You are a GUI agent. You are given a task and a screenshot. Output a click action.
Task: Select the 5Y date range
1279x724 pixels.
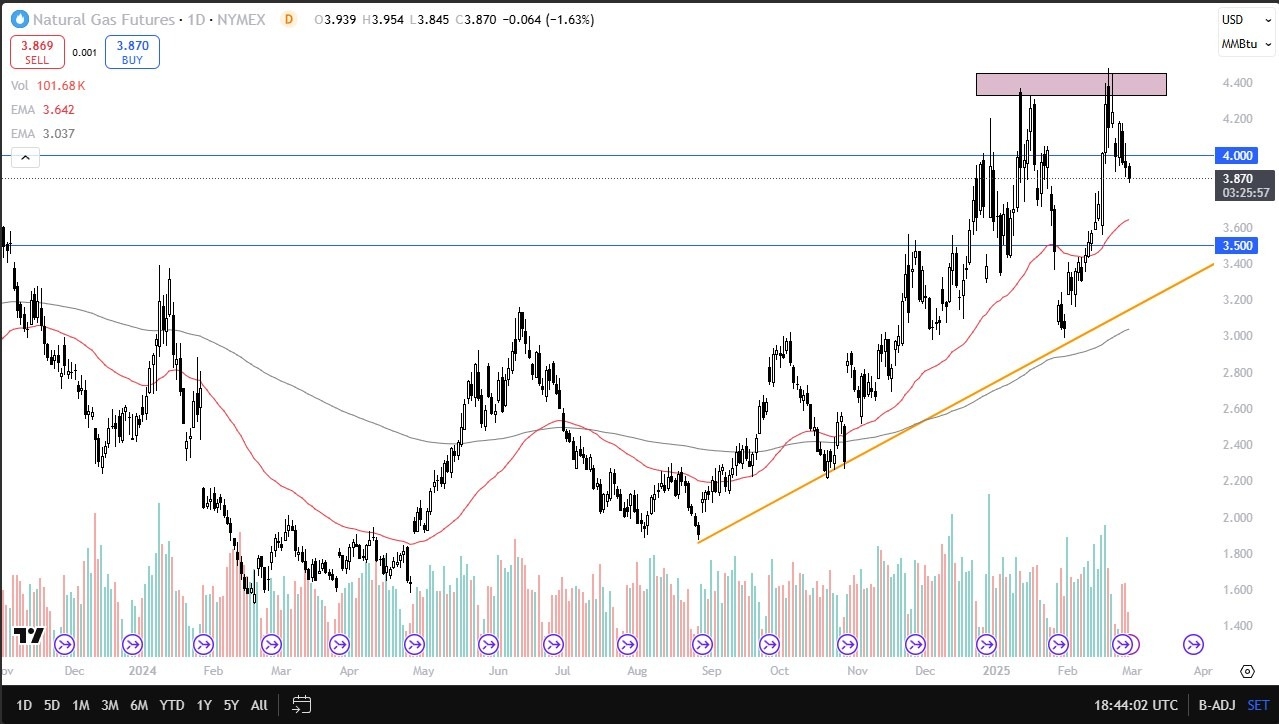[x=231, y=705]
